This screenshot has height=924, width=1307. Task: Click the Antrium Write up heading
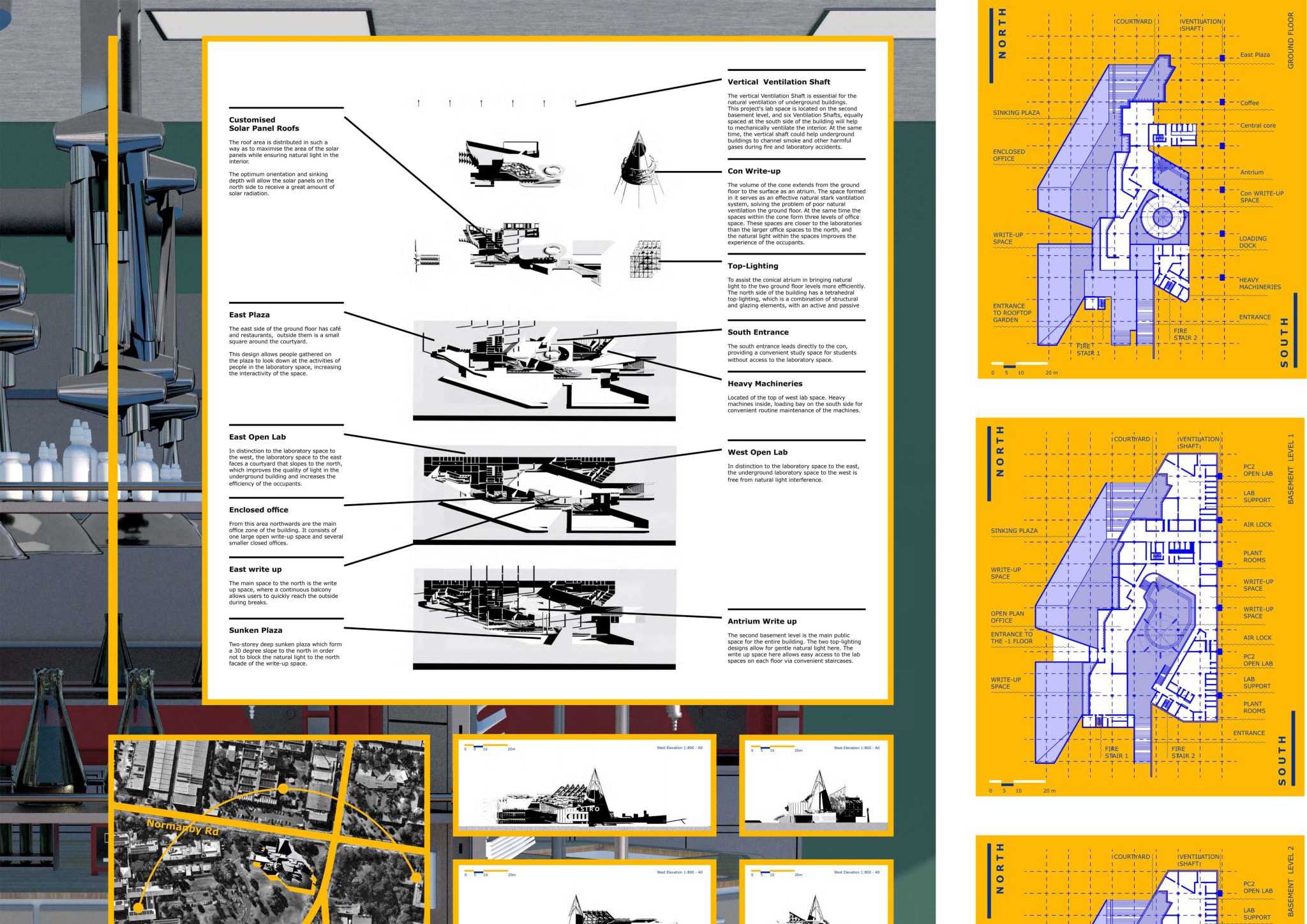click(x=762, y=621)
